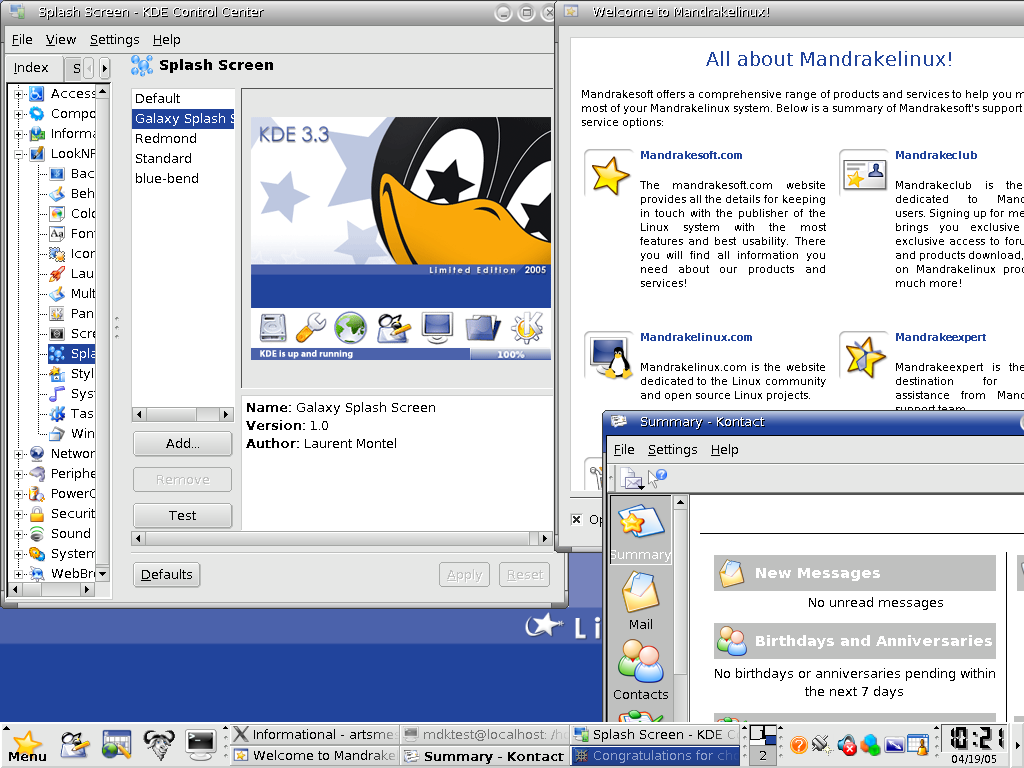Select Summary in Kontact sidebar

[641, 532]
